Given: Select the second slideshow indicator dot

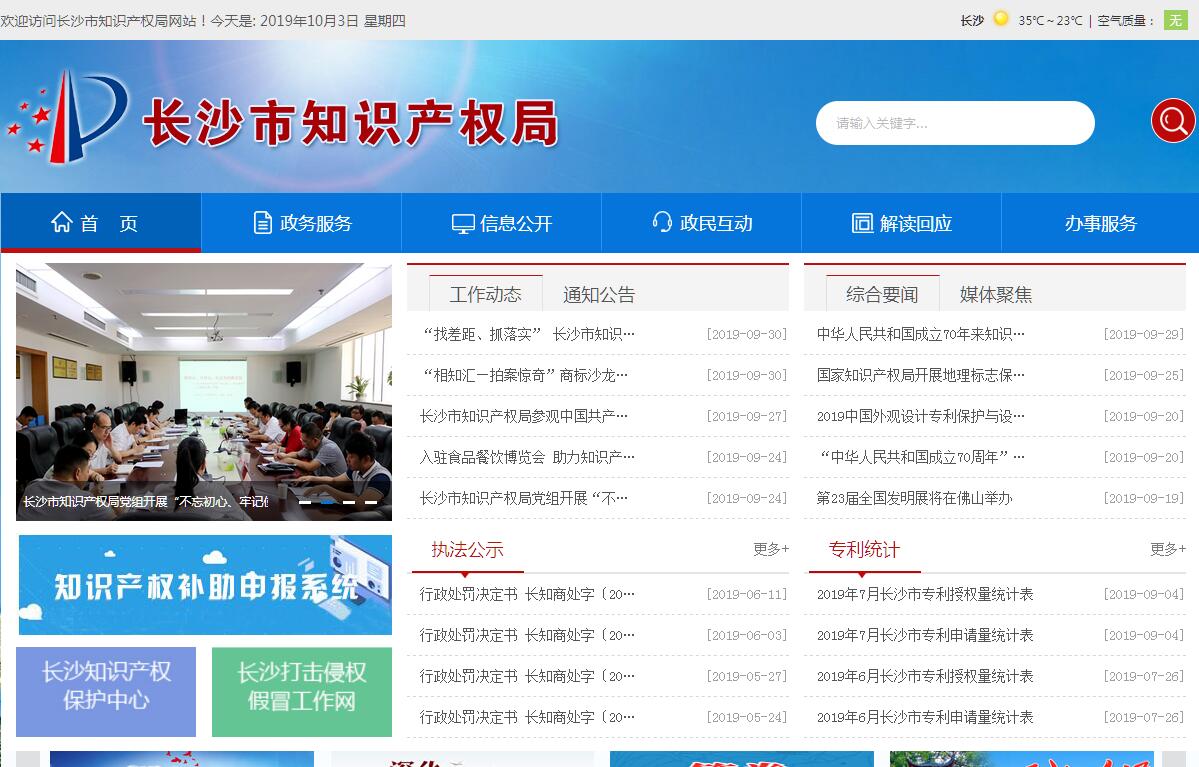Looking at the screenshot, I should pos(327,502).
